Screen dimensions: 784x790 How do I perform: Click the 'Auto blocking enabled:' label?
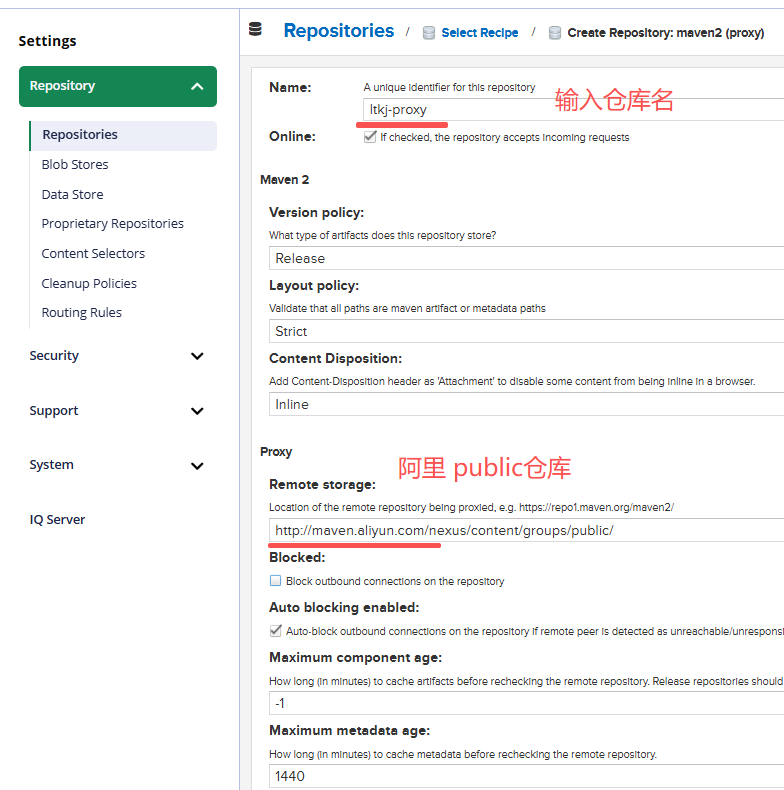(x=344, y=608)
